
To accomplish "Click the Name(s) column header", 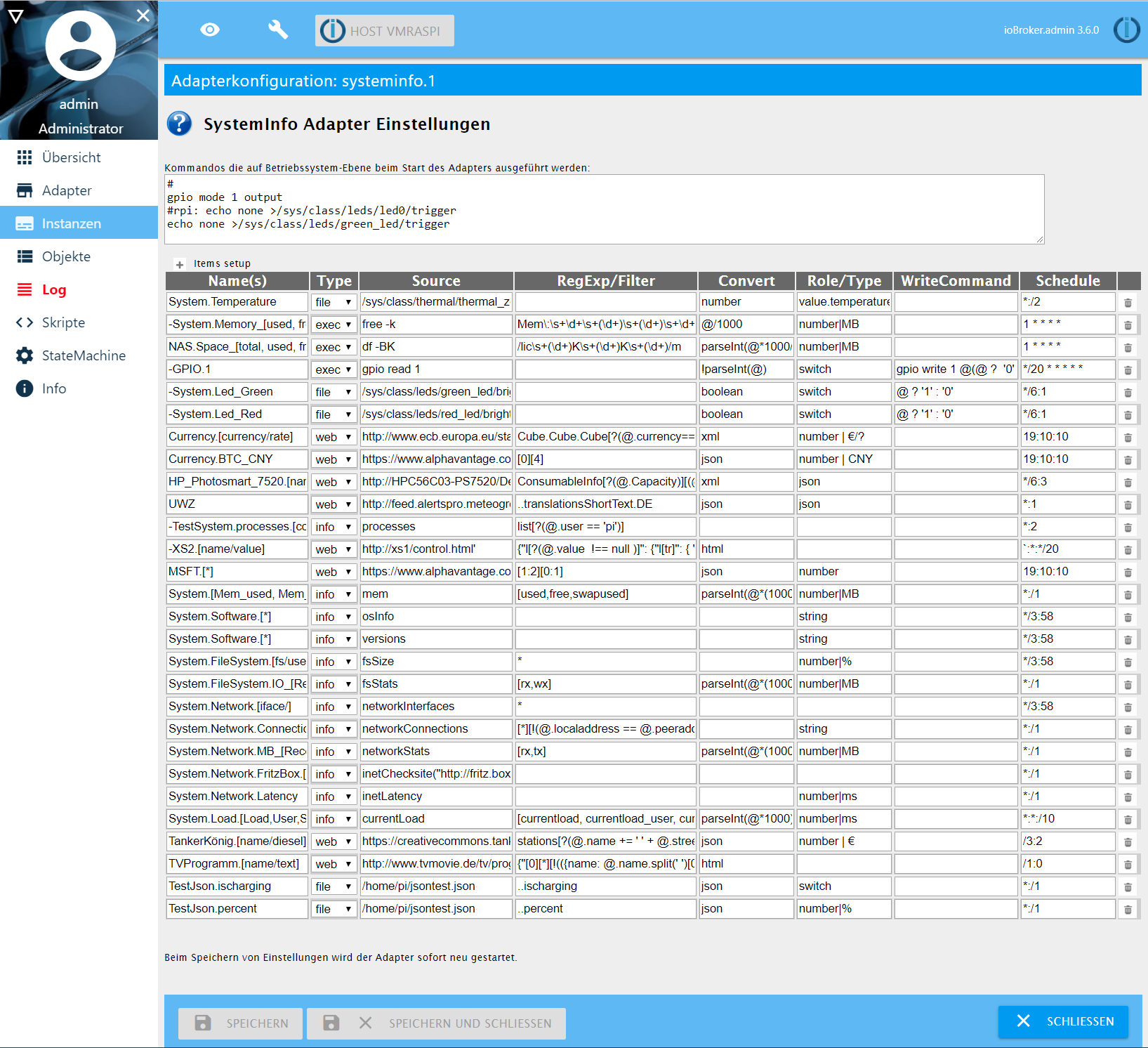I will pyautogui.click(x=237, y=281).
